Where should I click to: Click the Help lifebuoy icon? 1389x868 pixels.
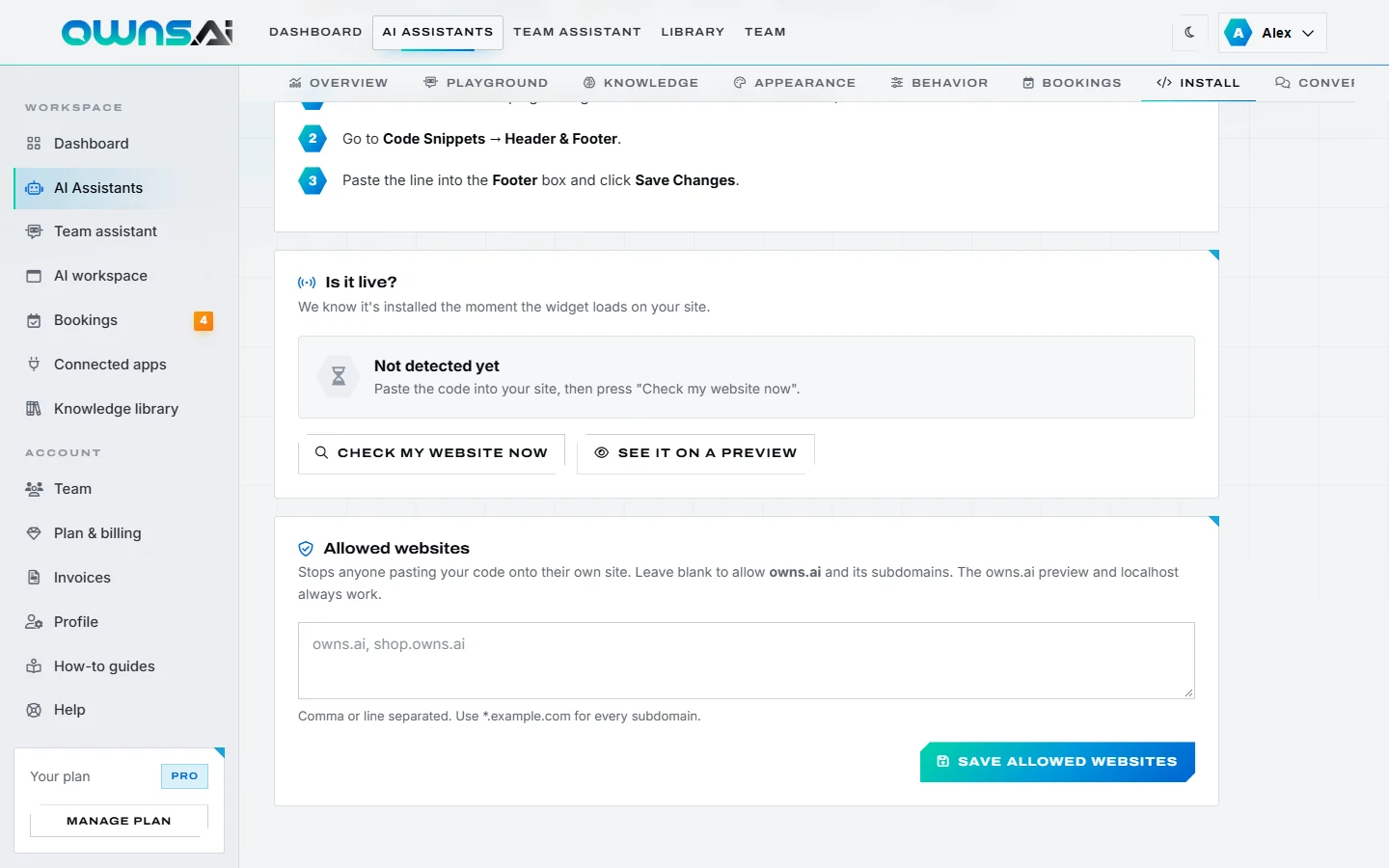point(34,710)
